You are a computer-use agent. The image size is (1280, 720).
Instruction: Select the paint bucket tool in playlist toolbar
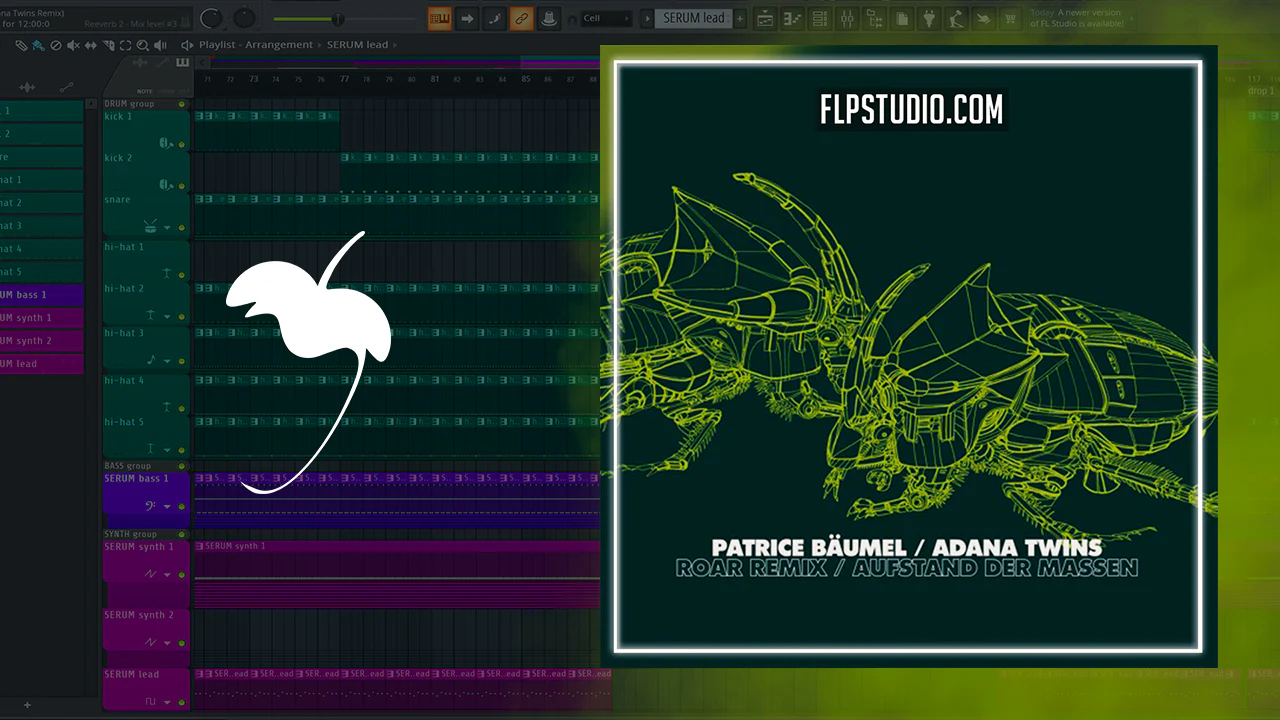[x=38, y=45]
